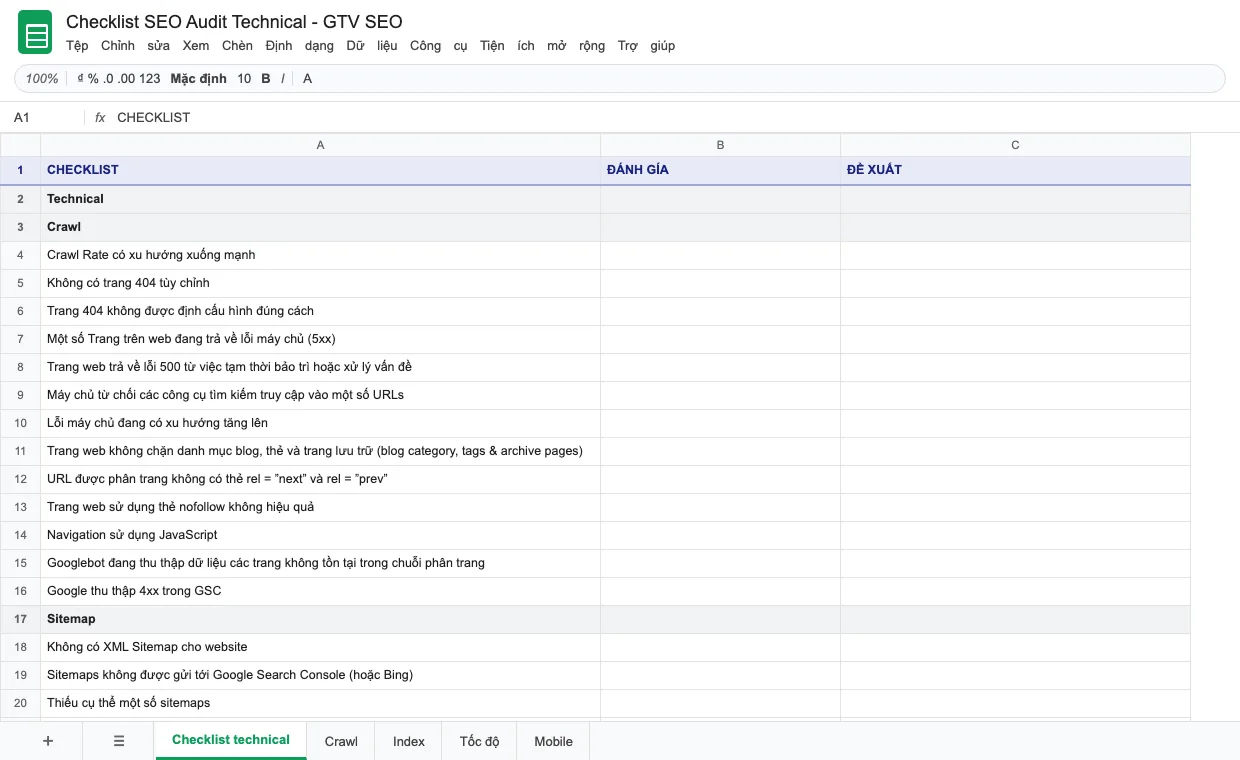
Task: Open the text color A picker
Action: pos(307,79)
